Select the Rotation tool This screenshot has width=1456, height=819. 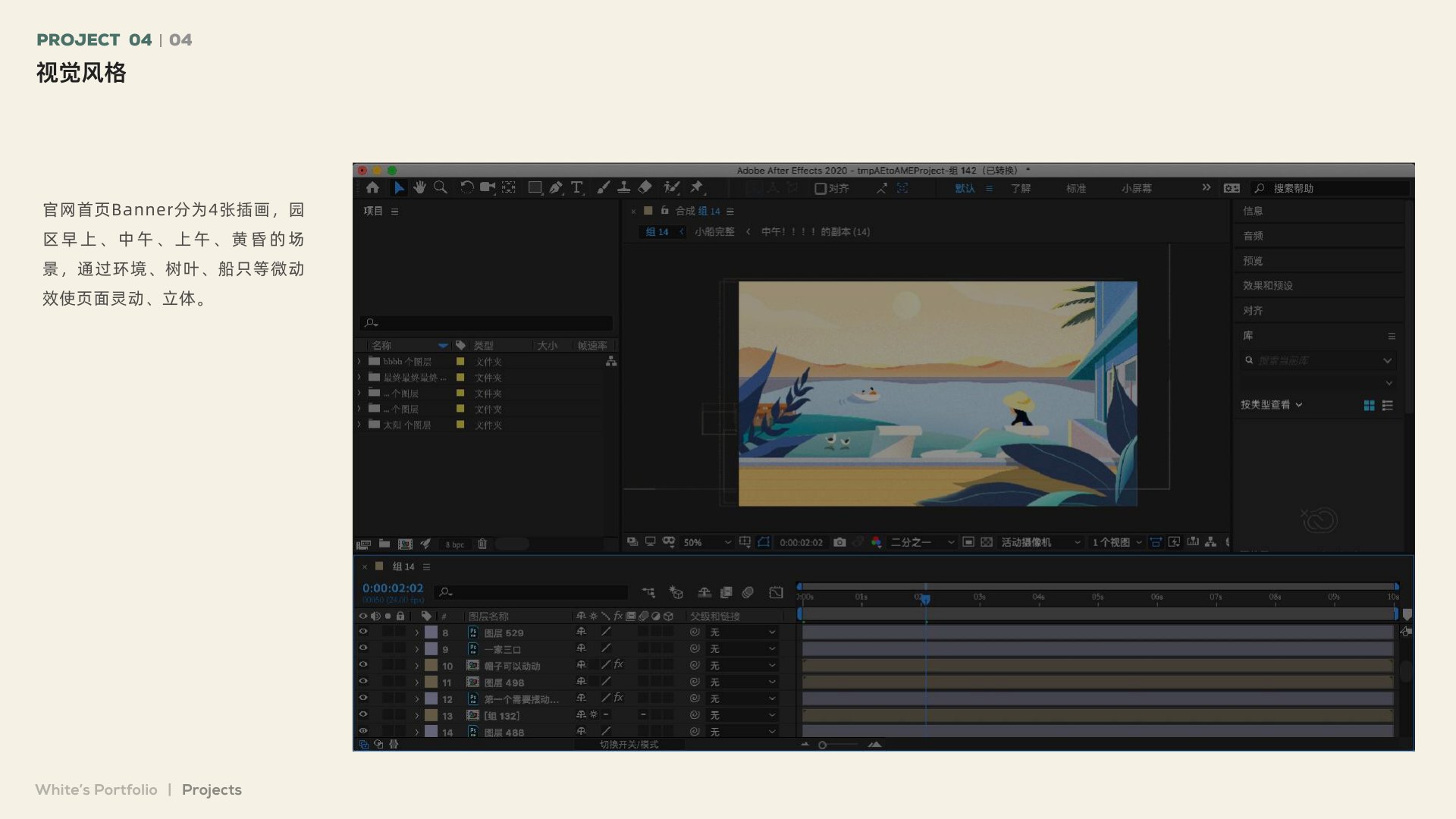click(x=466, y=187)
